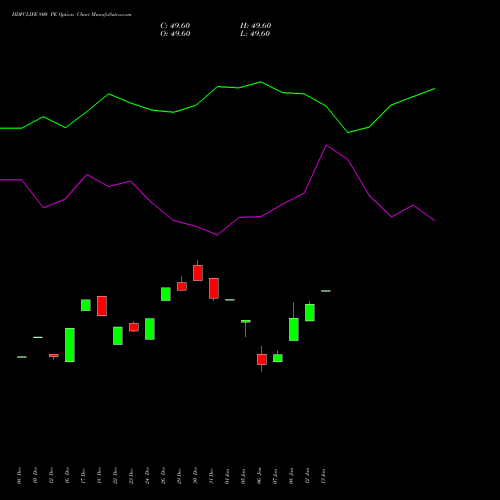Click the red candlestick for 06 Jan

click(262, 359)
